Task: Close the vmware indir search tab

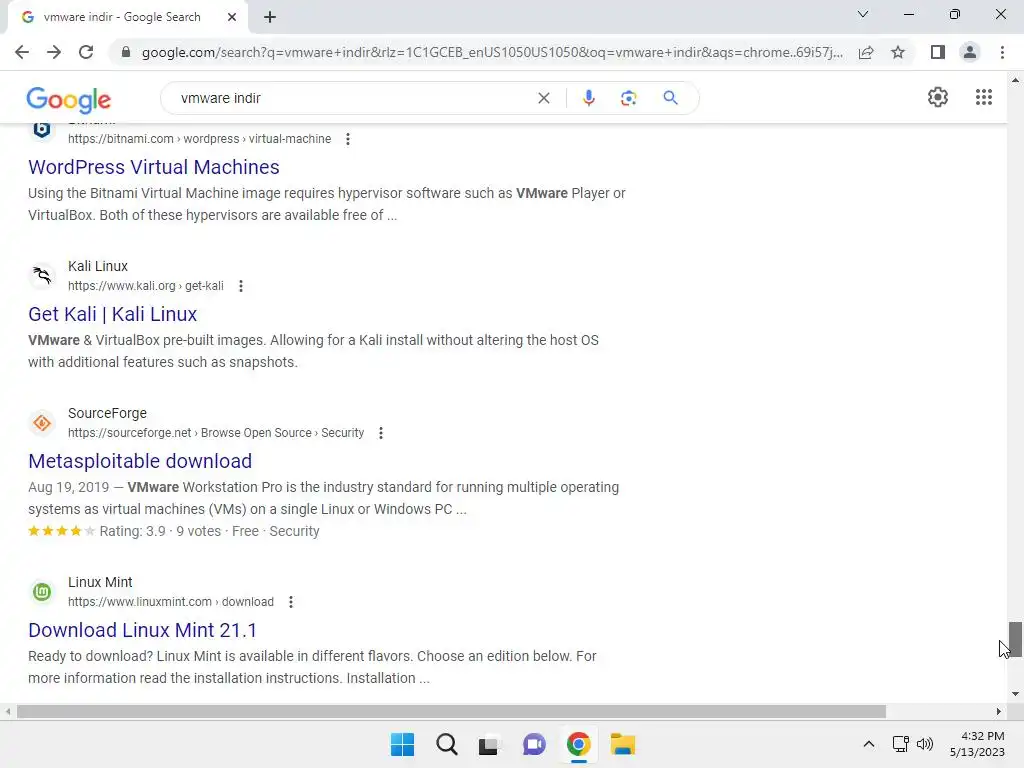Action: point(232,17)
